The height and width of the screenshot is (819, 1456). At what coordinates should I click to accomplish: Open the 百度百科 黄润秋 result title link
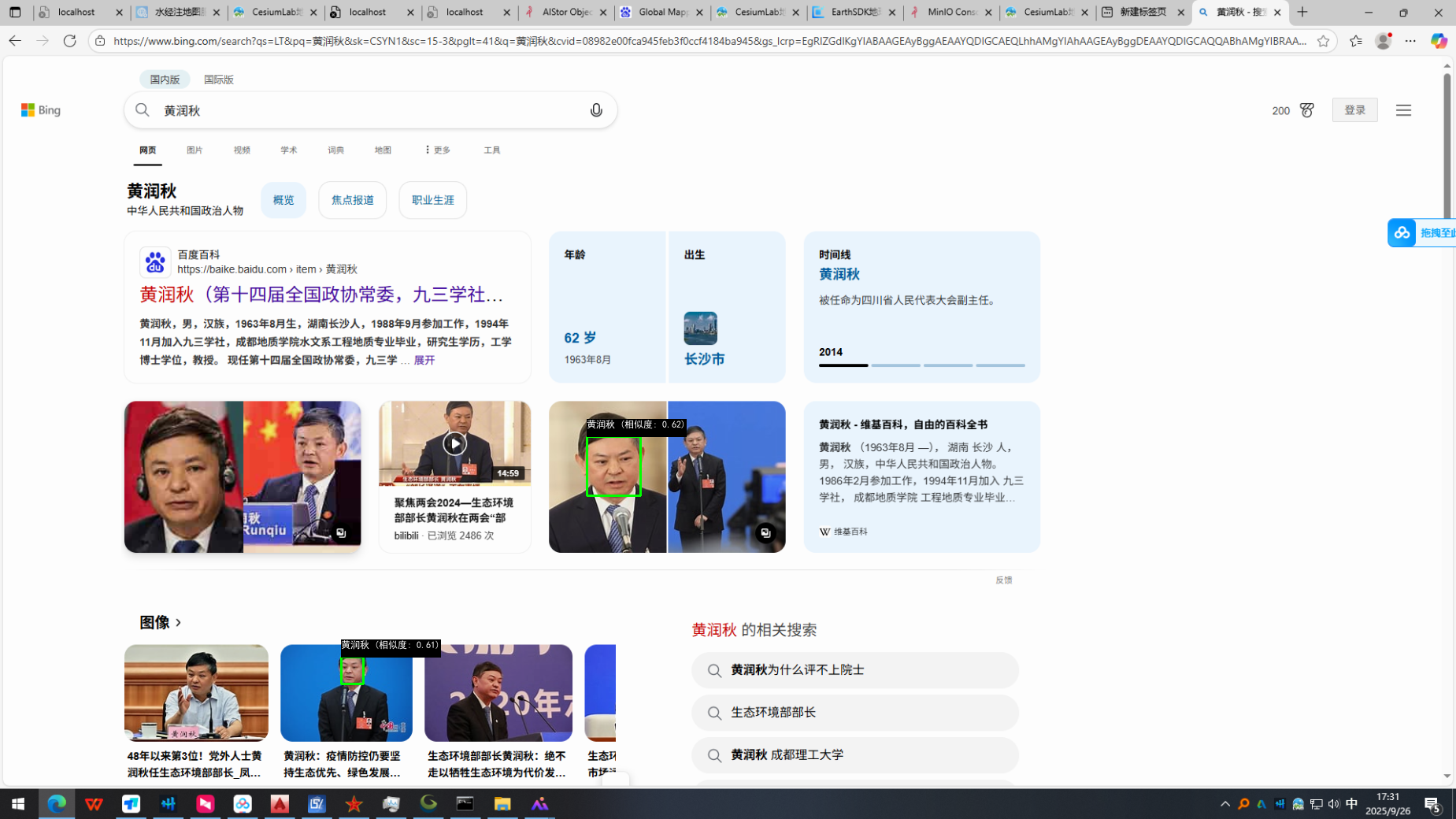coord(321,295)
